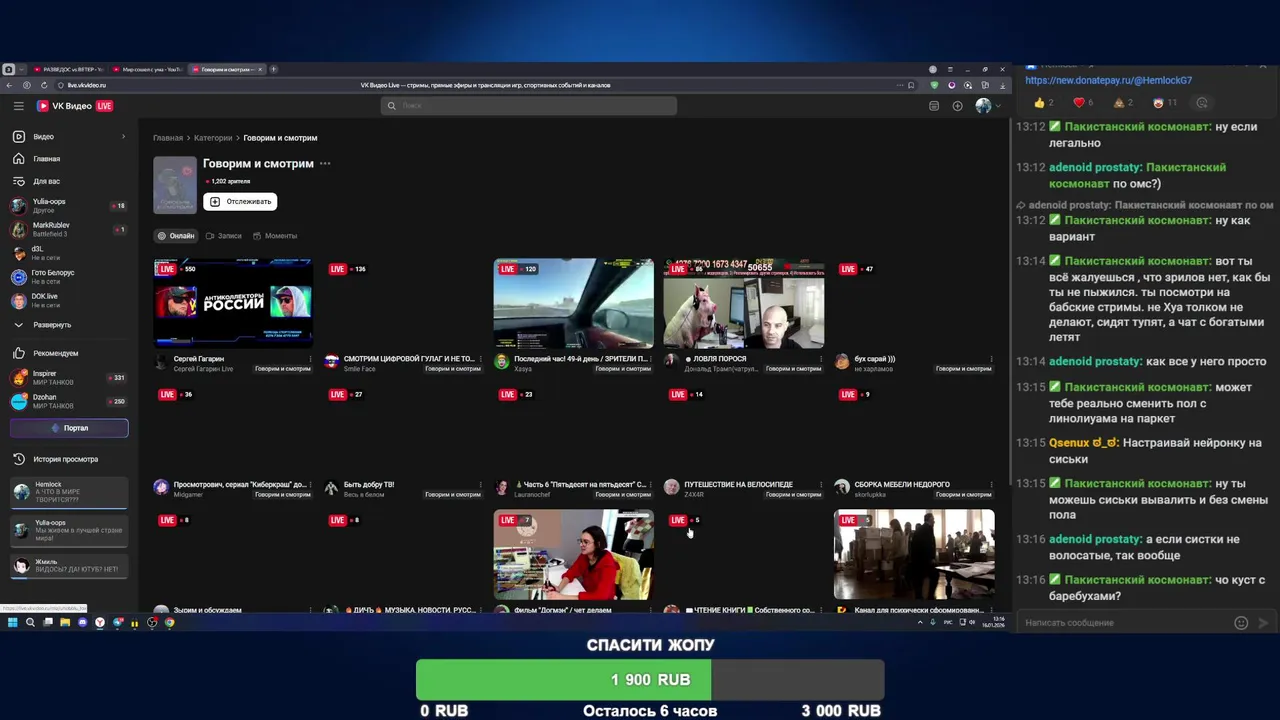
Task: Open options for ПУТЕШЕСТВИЕ НА ВЕЛОСИПЕДЕ stream
Action: [821, 485]
